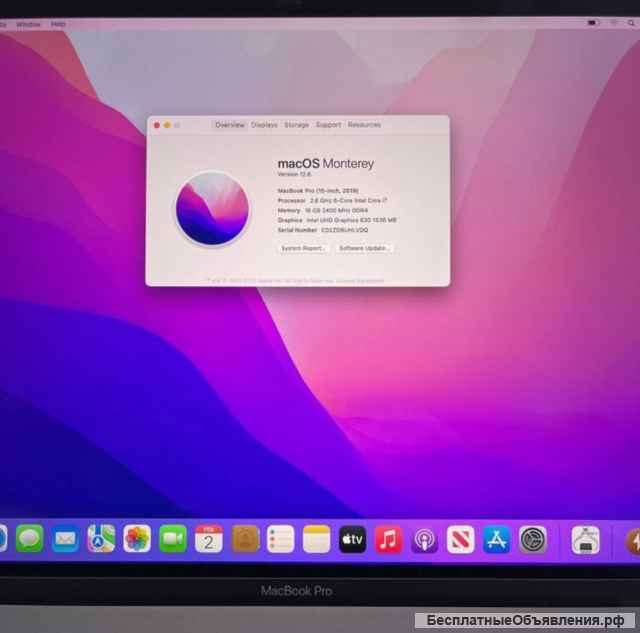Click the Processor specification line

tap(332, 200)
